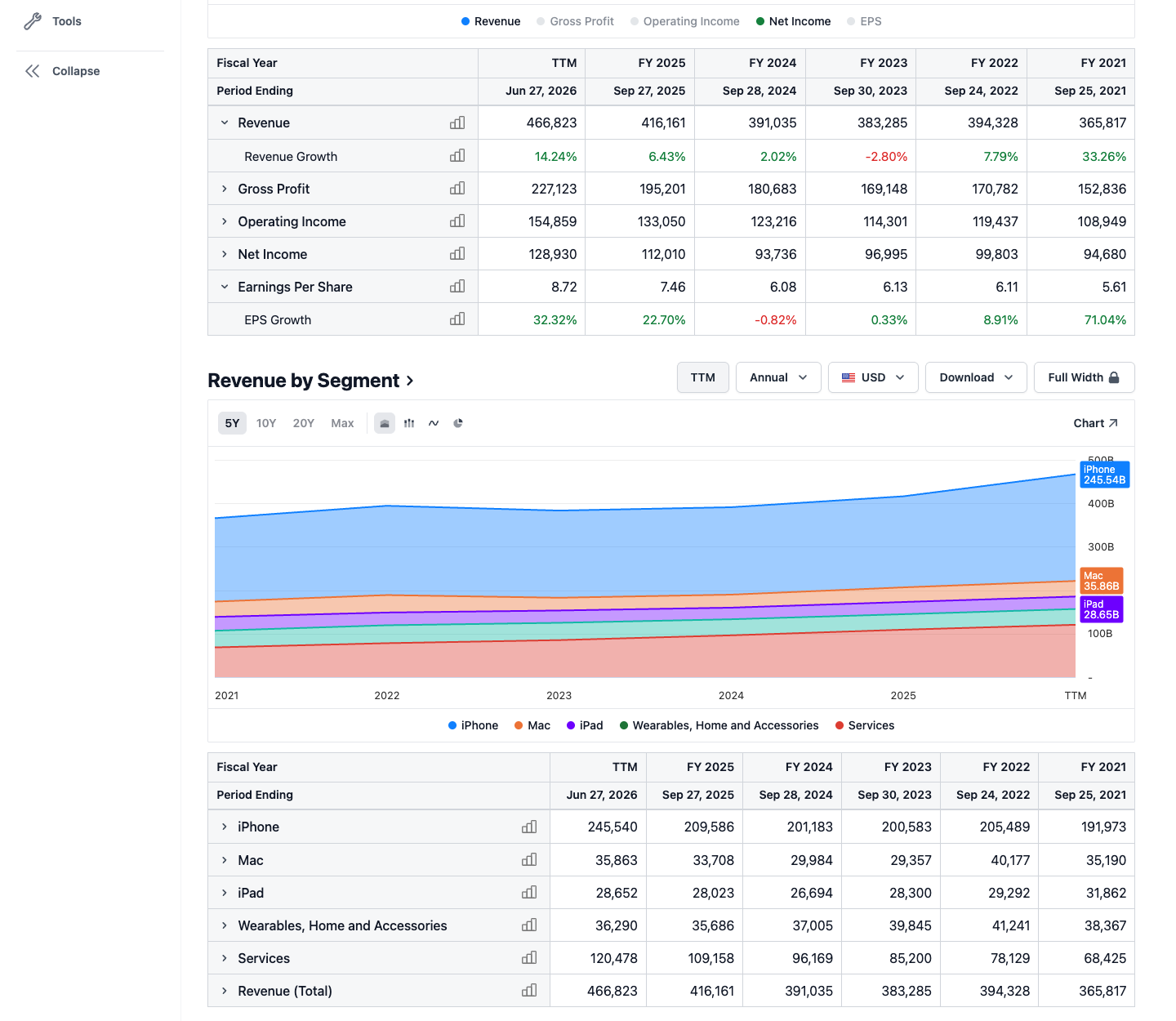
Task: Expand the Gross Profit row
Action: 225,189
